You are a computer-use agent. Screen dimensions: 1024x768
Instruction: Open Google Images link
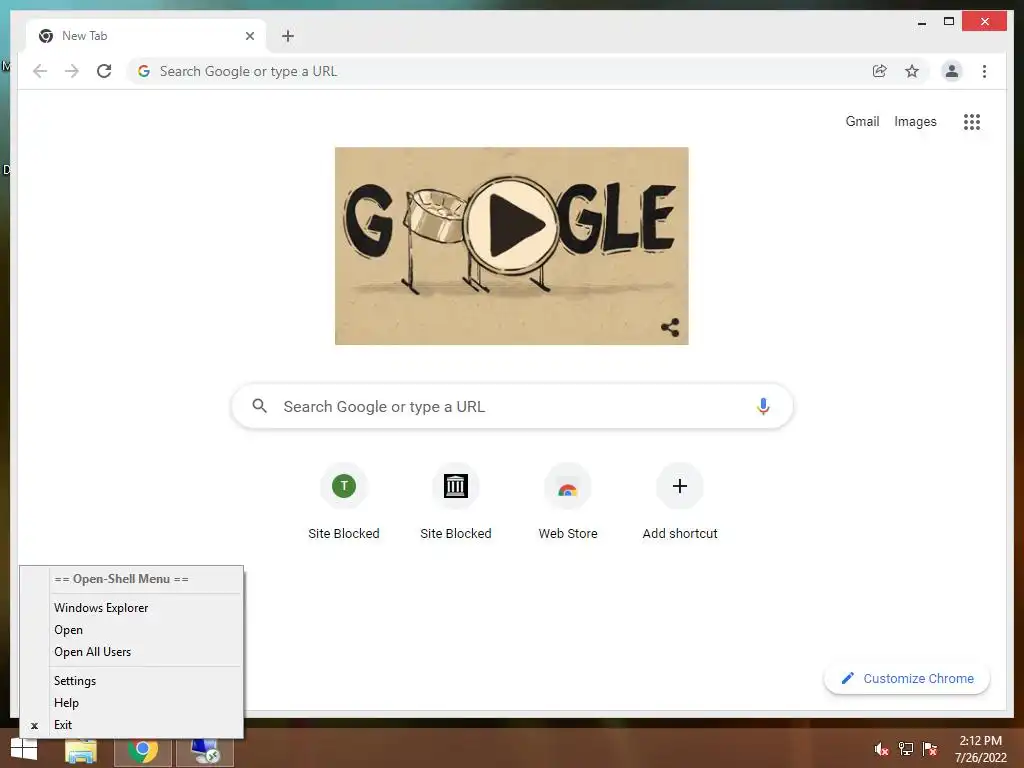click(915, 121)
